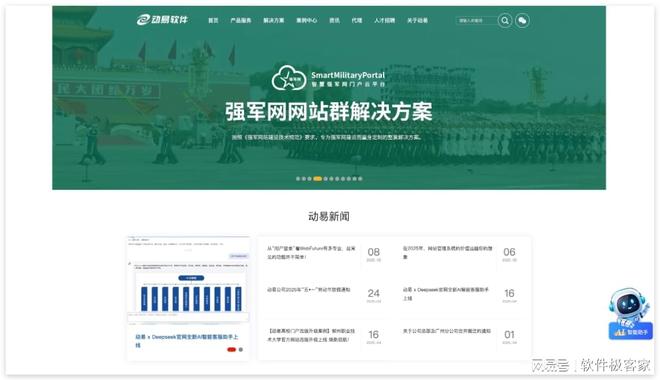Screen dimensions: 660x380
Task: Select the last banner carousel dot
Action: tap(360, 179)
